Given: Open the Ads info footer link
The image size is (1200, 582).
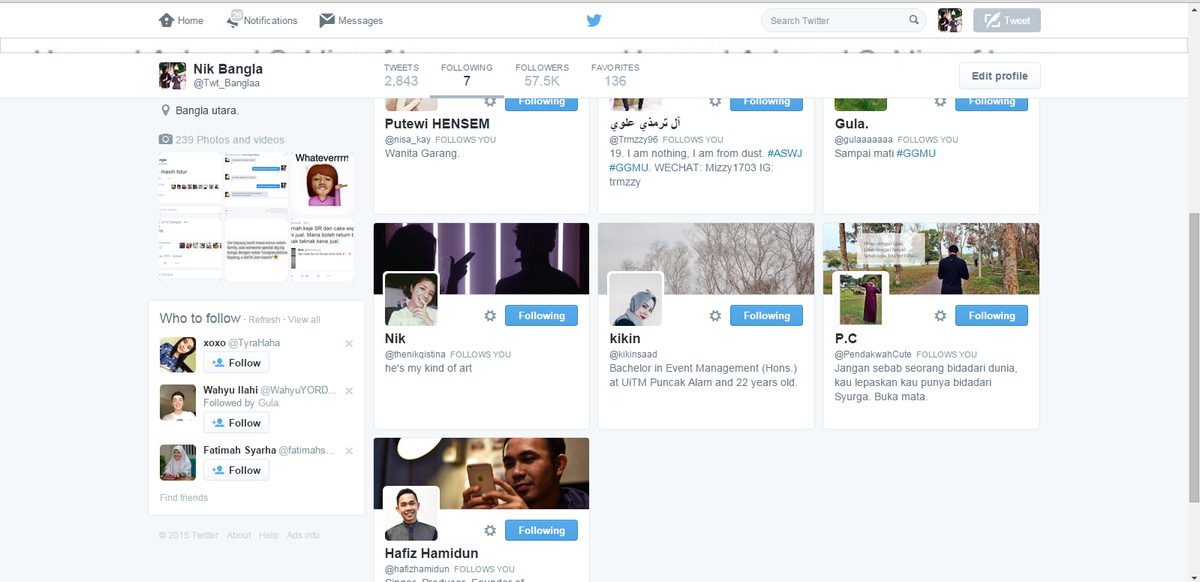Looking at the screenshot, I should (x=303, y=536).
